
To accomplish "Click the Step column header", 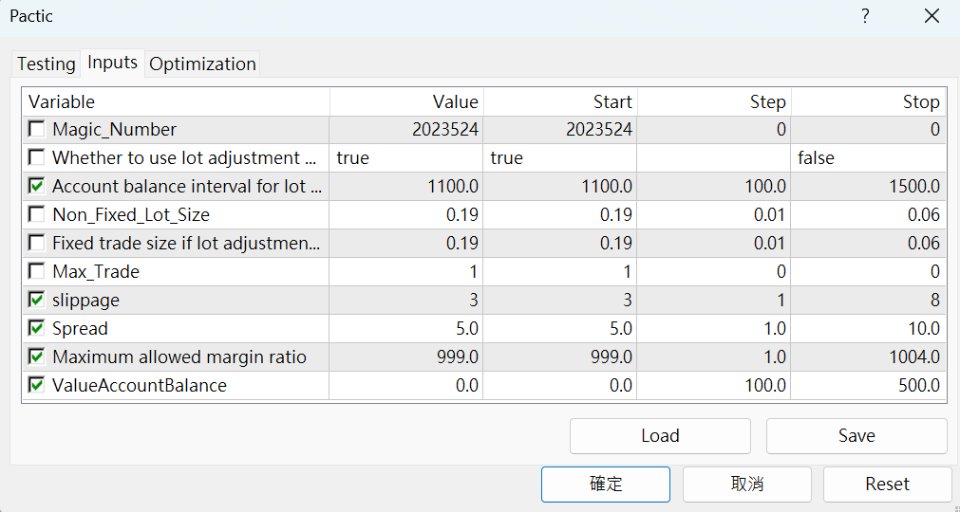I will [714, 102].
